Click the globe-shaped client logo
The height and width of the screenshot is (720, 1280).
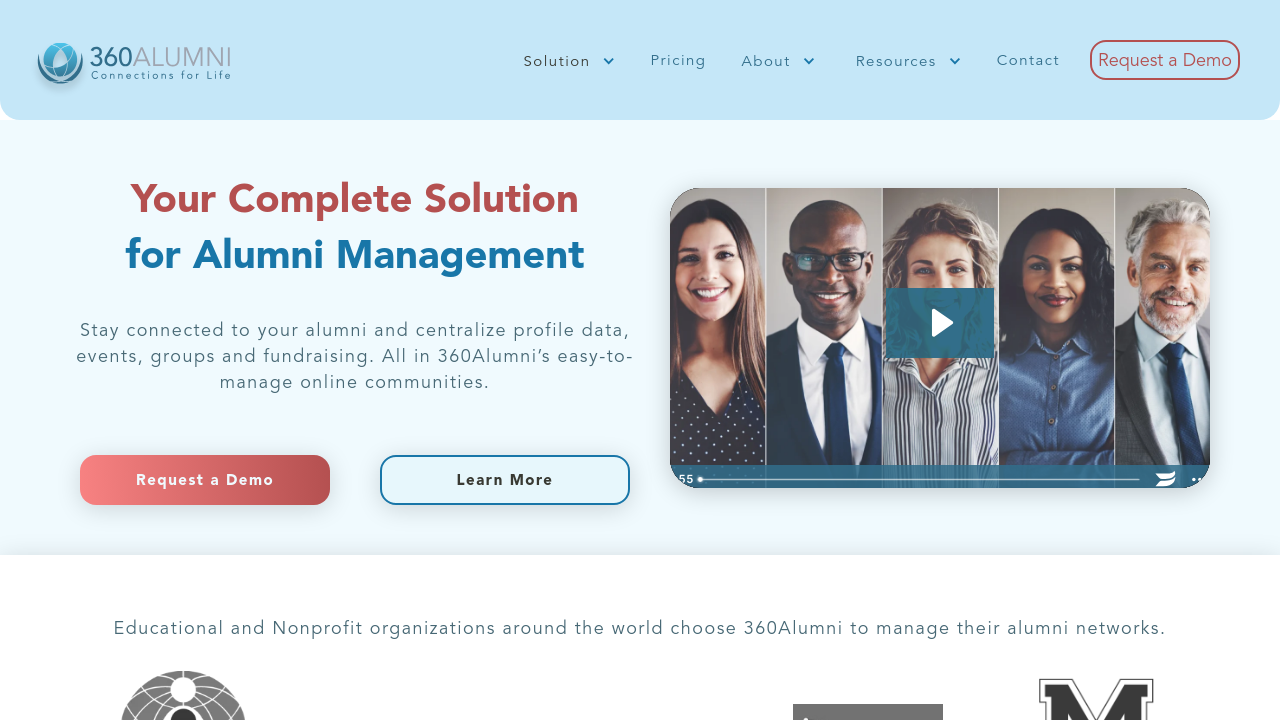point(183,696)
